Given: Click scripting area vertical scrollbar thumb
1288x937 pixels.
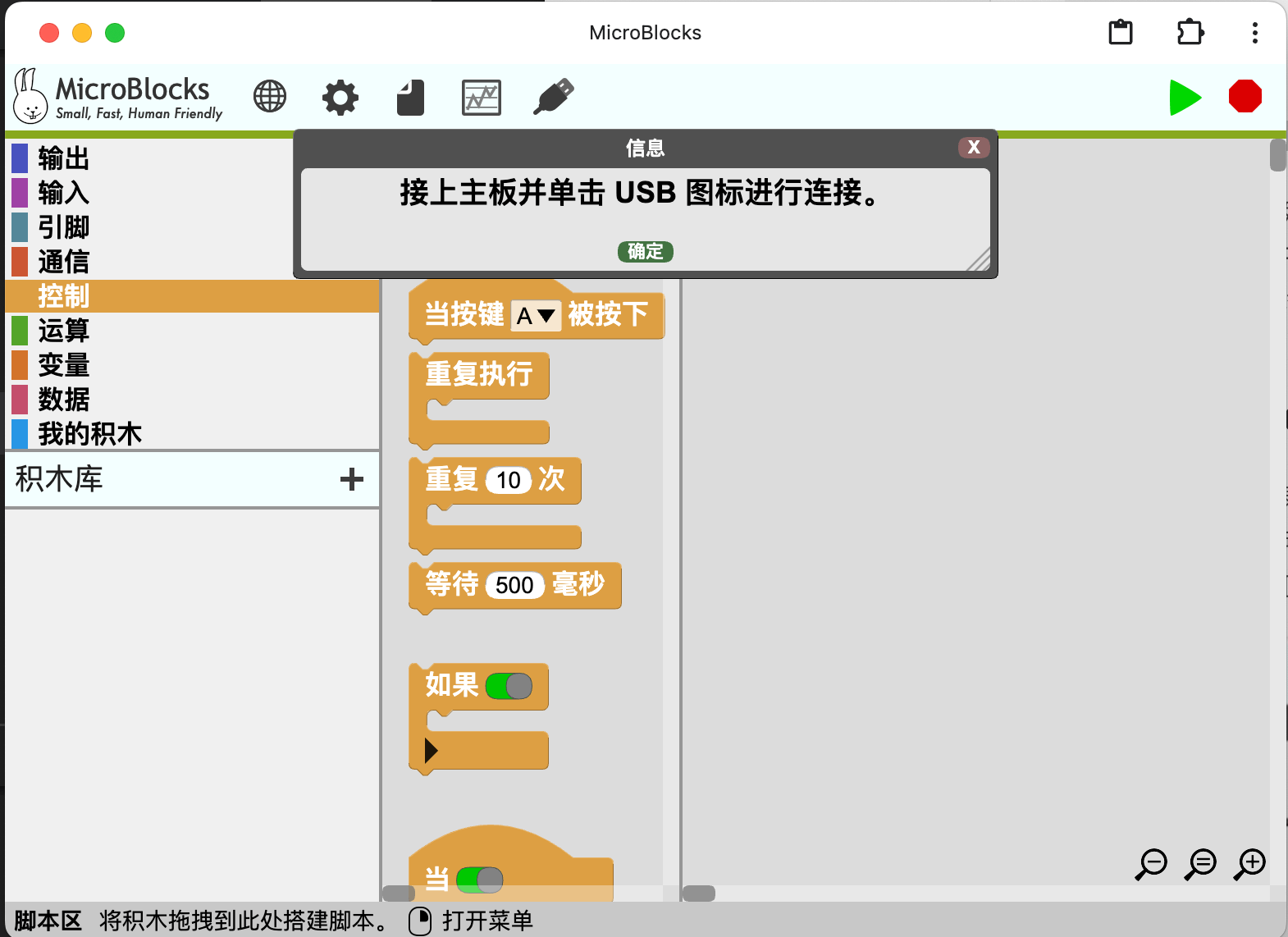Looking at the screenshot, I should tap(1278, 156).
